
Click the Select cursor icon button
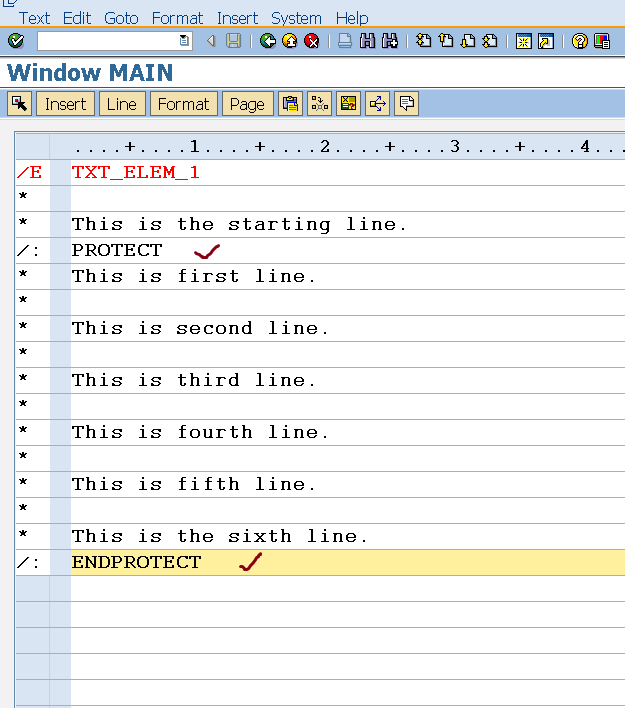19,104
